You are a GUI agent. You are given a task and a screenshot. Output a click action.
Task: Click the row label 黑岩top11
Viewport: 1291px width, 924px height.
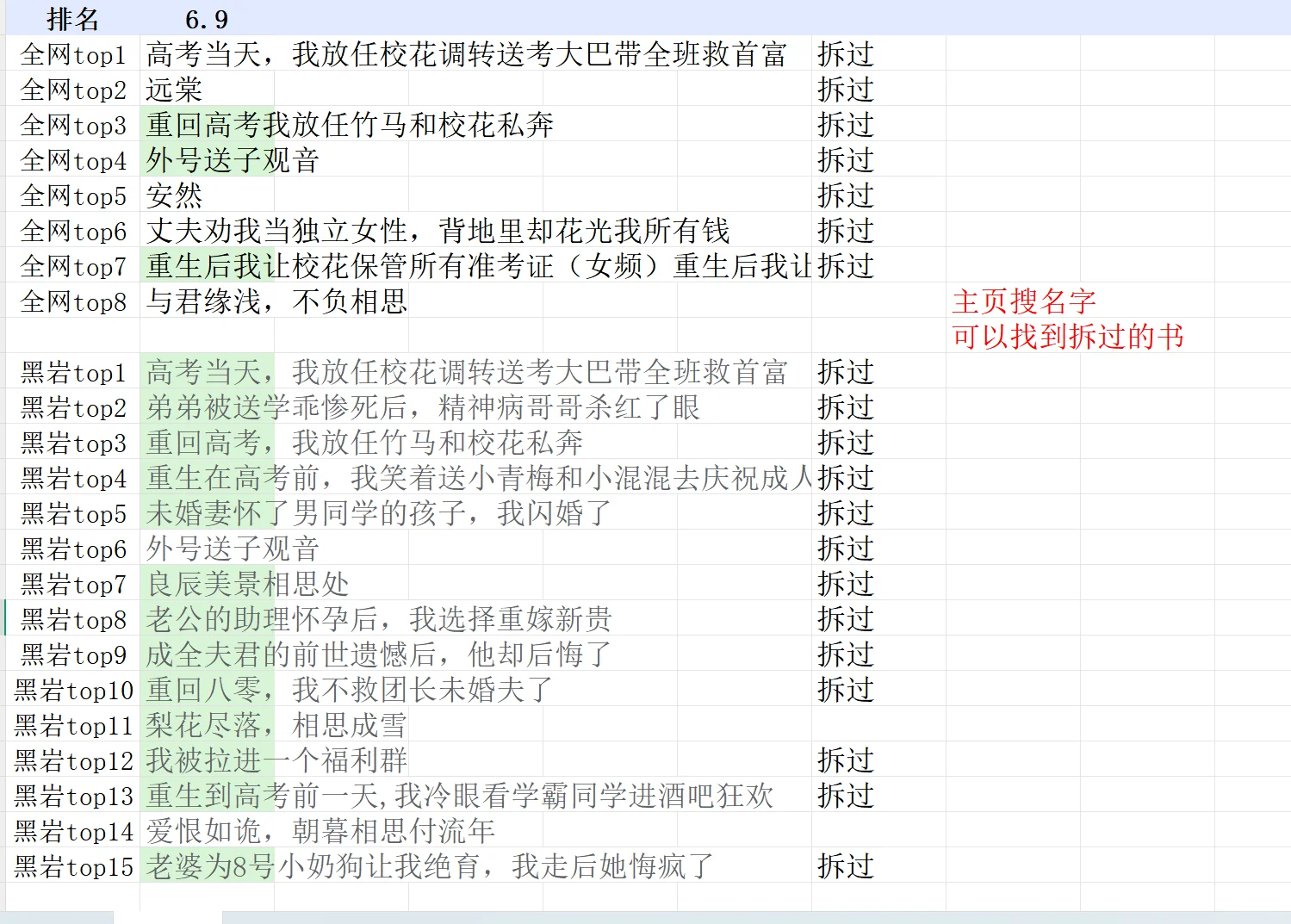point(72,725)
